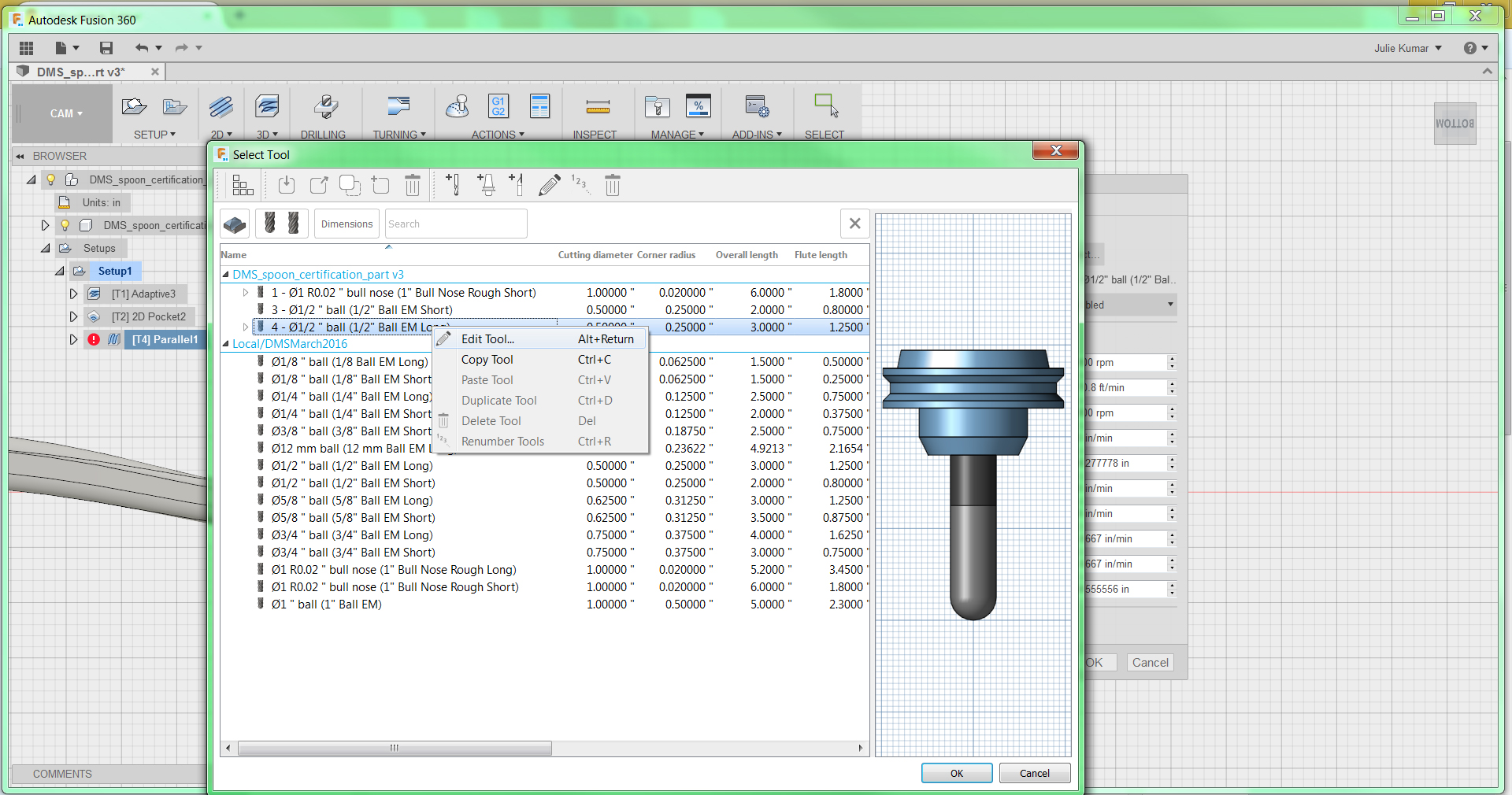Screen dimensions: 1512x795
Task: Choose Delete Tool from context menu
Action: [x=540, y=421]
